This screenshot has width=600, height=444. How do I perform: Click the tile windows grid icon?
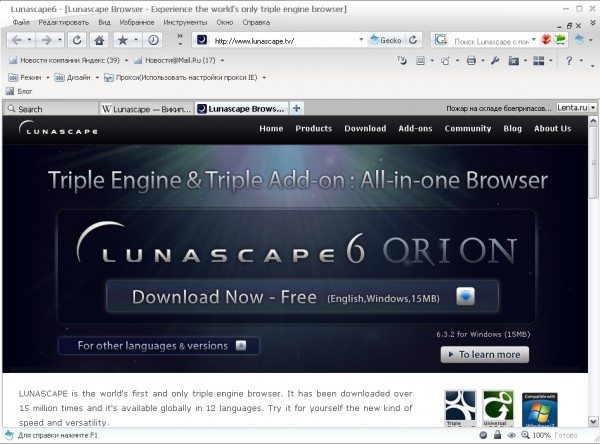tap(539, 60)
